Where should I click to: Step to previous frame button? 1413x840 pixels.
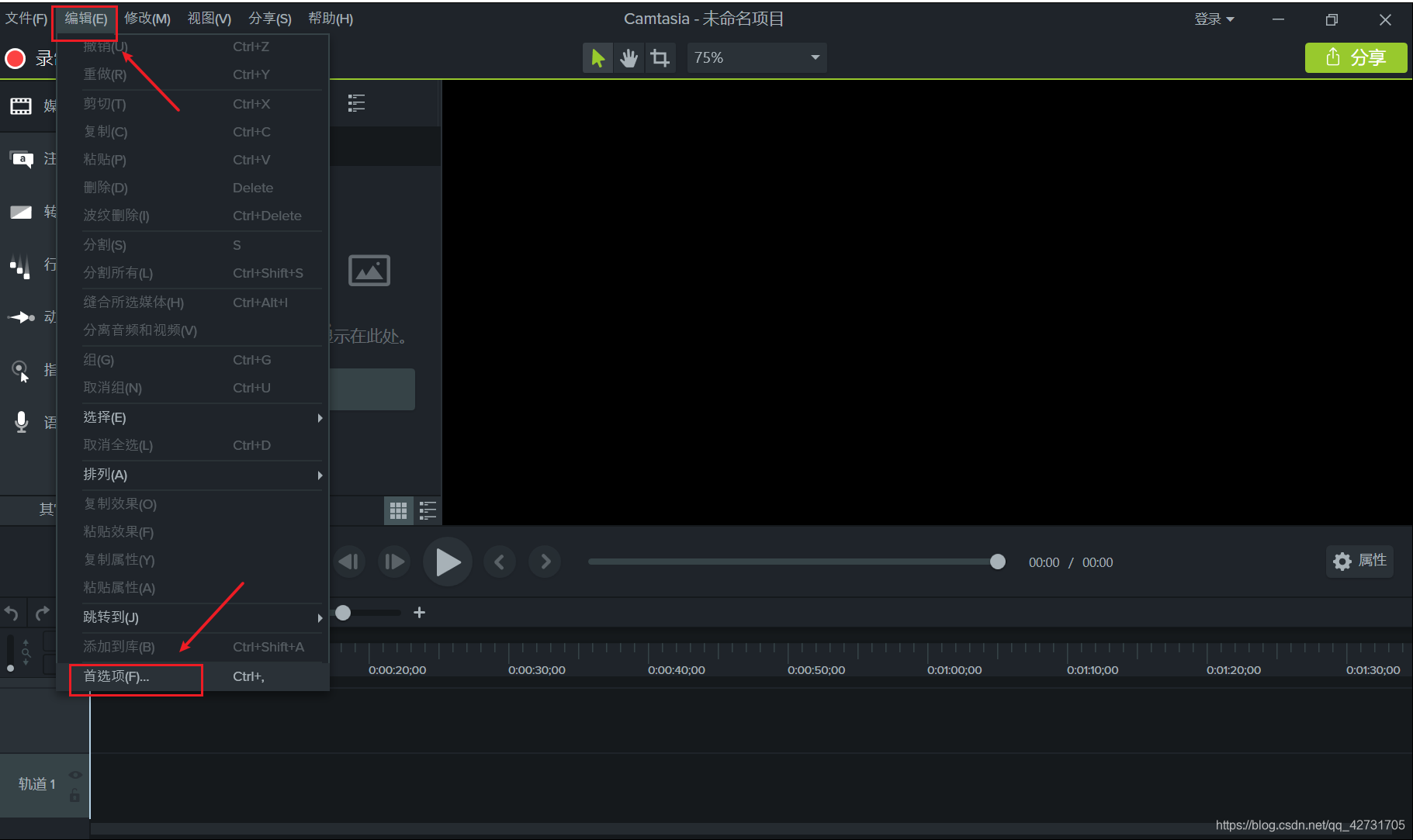(350, 562)
